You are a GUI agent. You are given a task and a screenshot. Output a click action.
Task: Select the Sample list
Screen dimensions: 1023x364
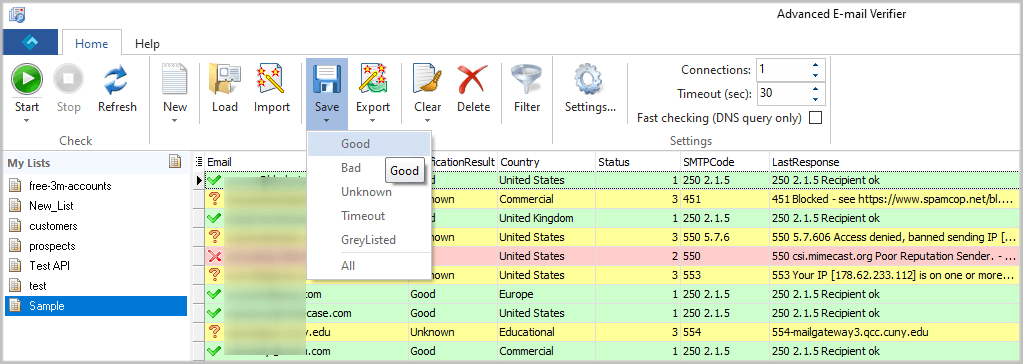[x=97, y=305]
